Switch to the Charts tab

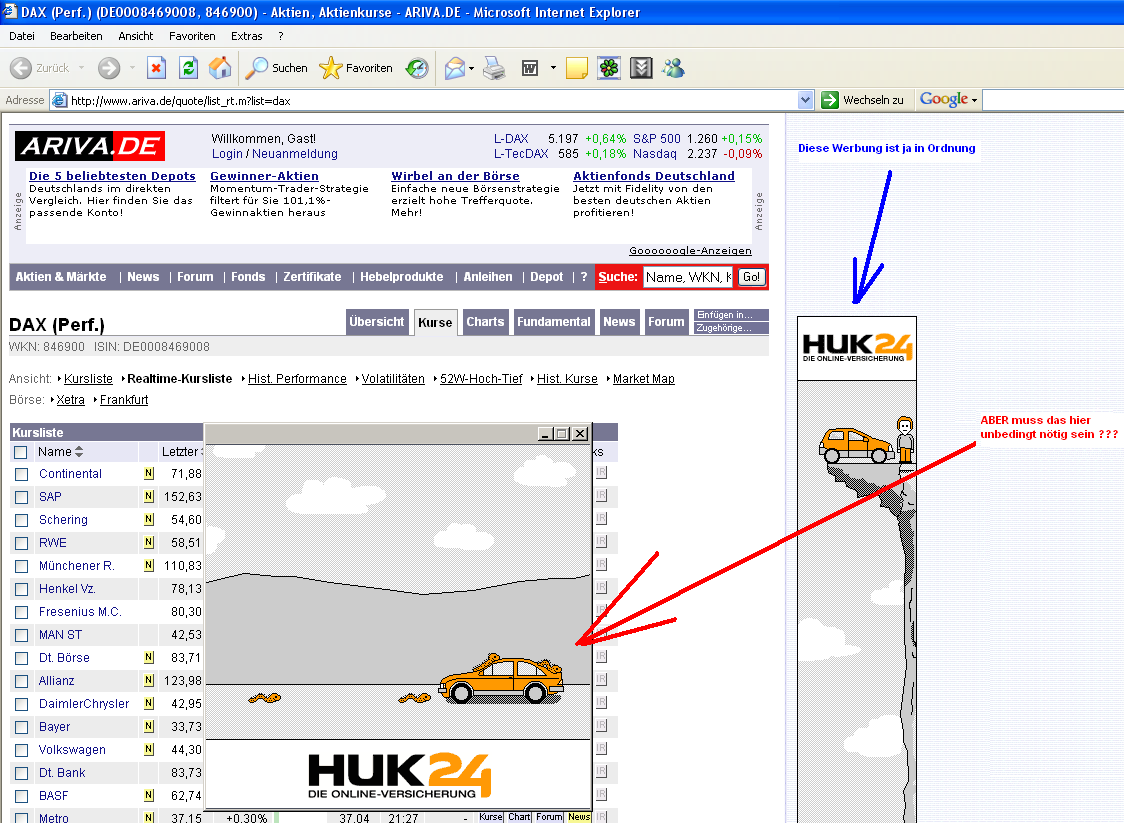tap(485, 322)
